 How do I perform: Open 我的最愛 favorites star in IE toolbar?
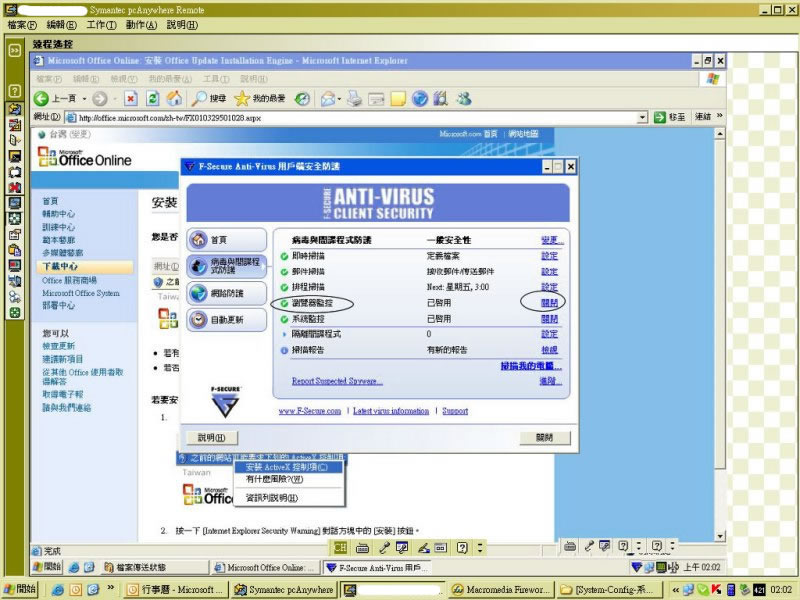[259, 98]
